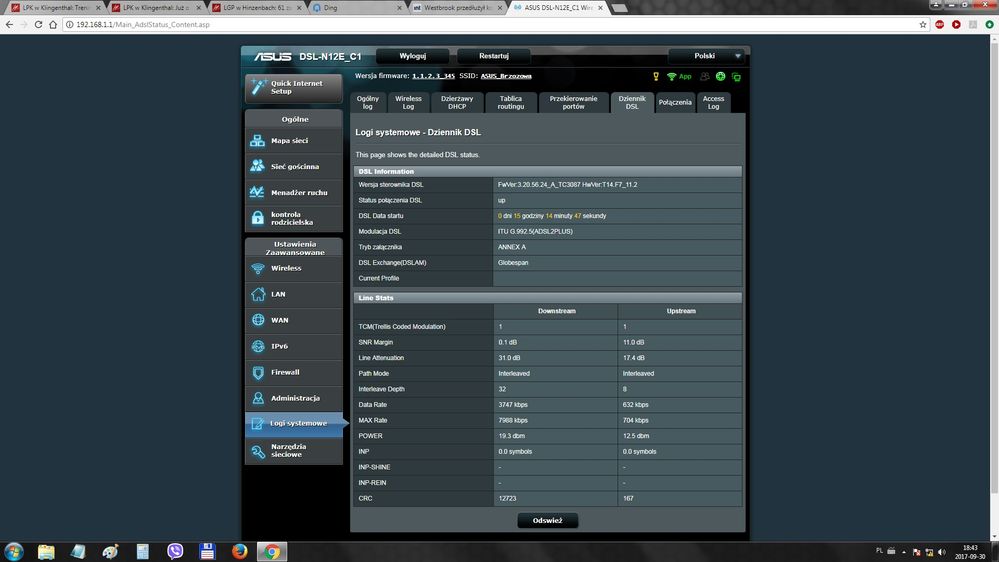Launch Firefox from the Windows taskbar

pos(239,550)
